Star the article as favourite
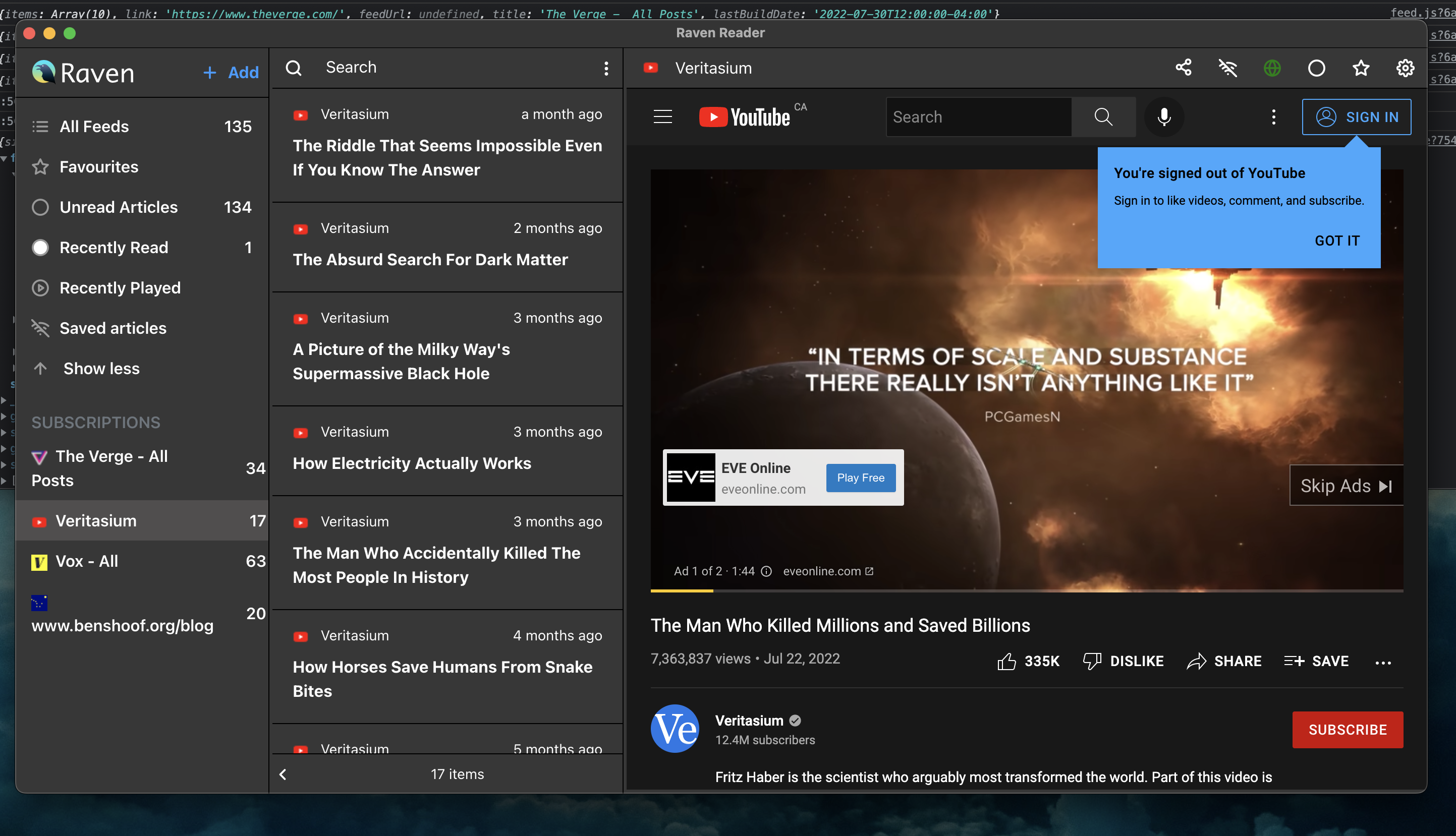 [1360, 68]
